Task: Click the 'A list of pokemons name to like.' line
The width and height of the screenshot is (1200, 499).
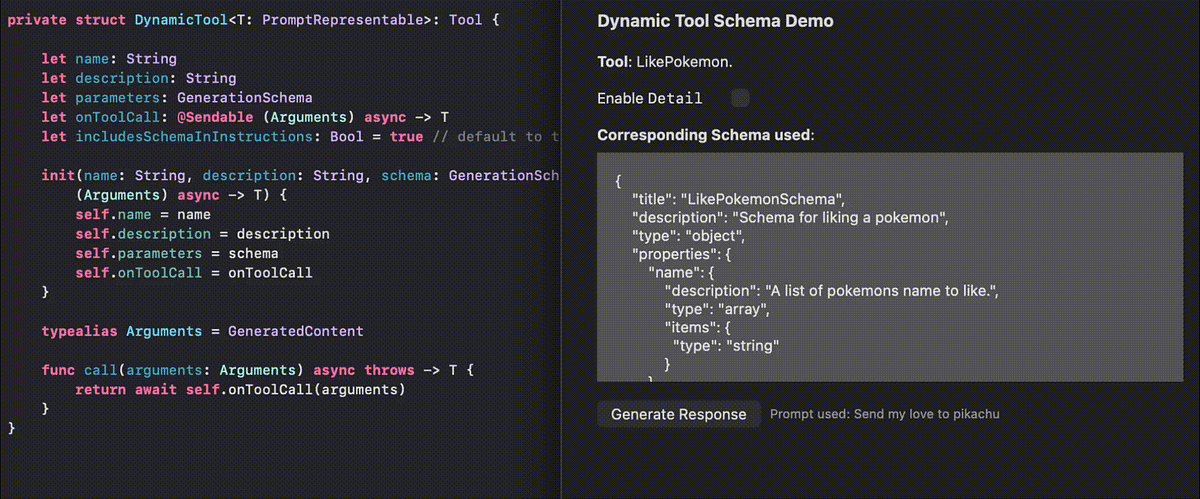Action: 832,290
